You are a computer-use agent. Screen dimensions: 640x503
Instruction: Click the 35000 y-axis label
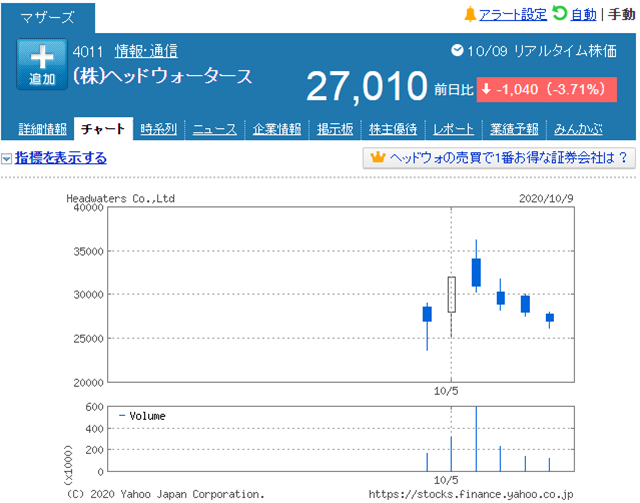[x=89, y=252]
